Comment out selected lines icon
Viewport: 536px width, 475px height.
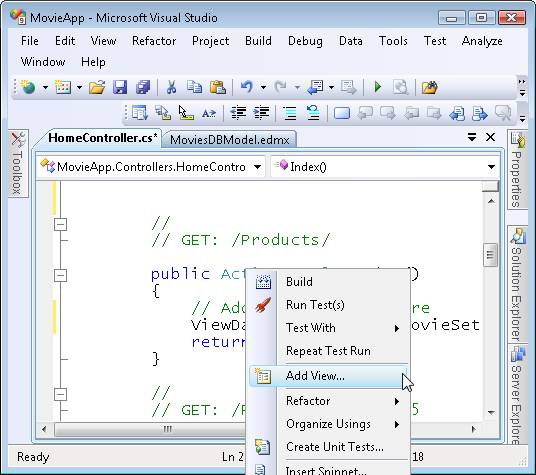pos(290,113)
